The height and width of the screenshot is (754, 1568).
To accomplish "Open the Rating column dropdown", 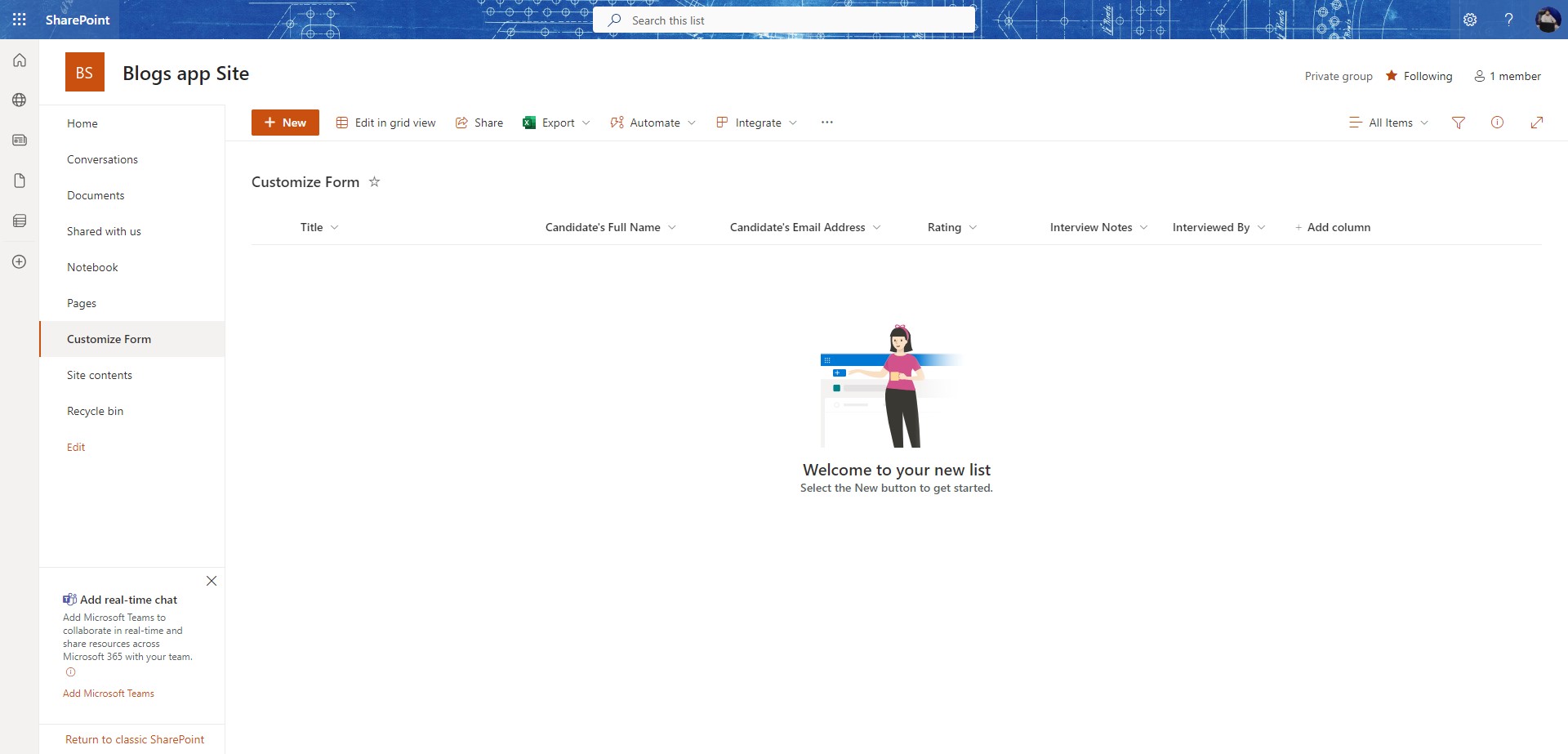I will [x=973, y=227].
